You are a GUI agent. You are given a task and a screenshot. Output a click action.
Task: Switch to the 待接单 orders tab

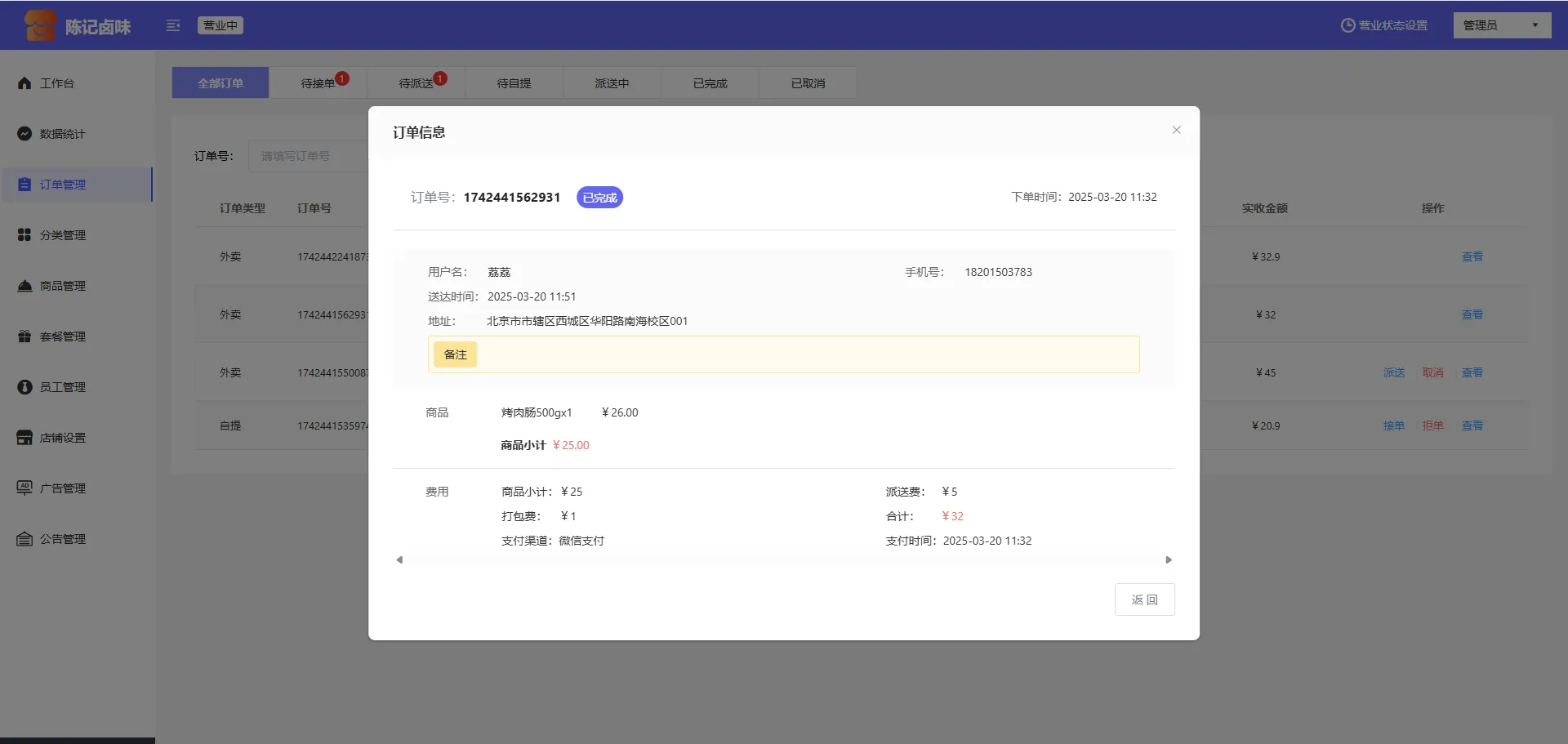[318, 83]
